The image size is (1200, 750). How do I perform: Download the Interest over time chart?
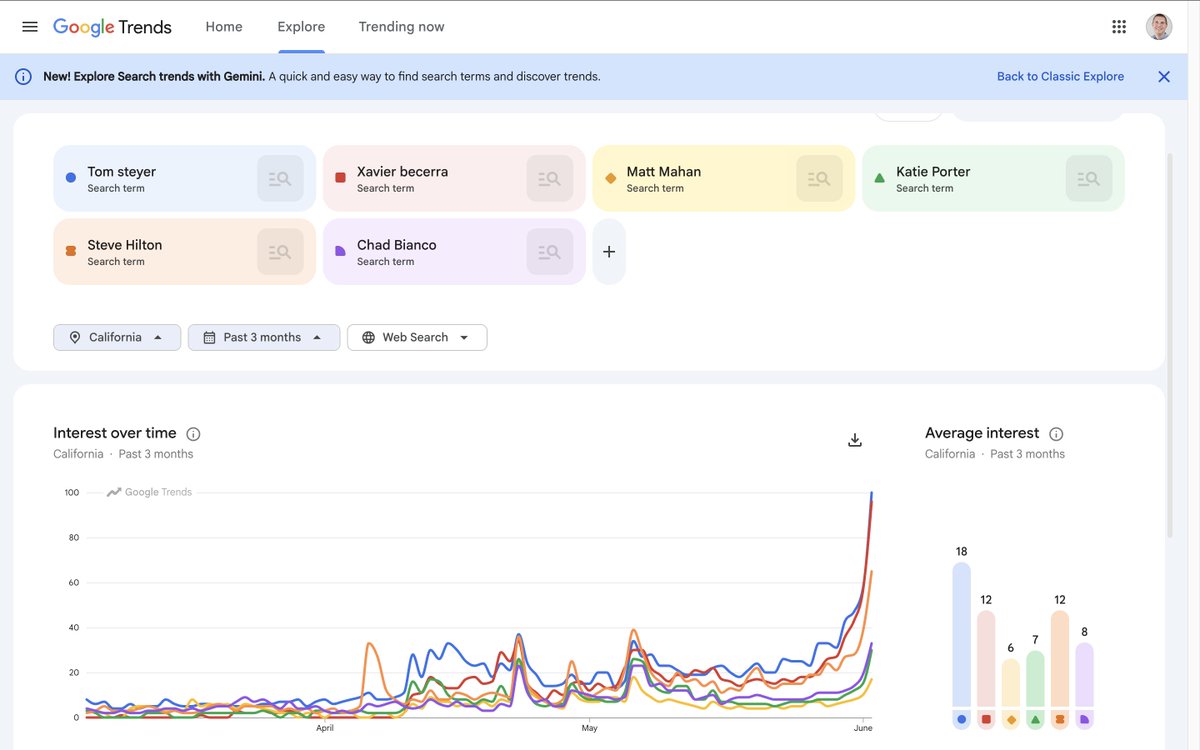point(855,440)
